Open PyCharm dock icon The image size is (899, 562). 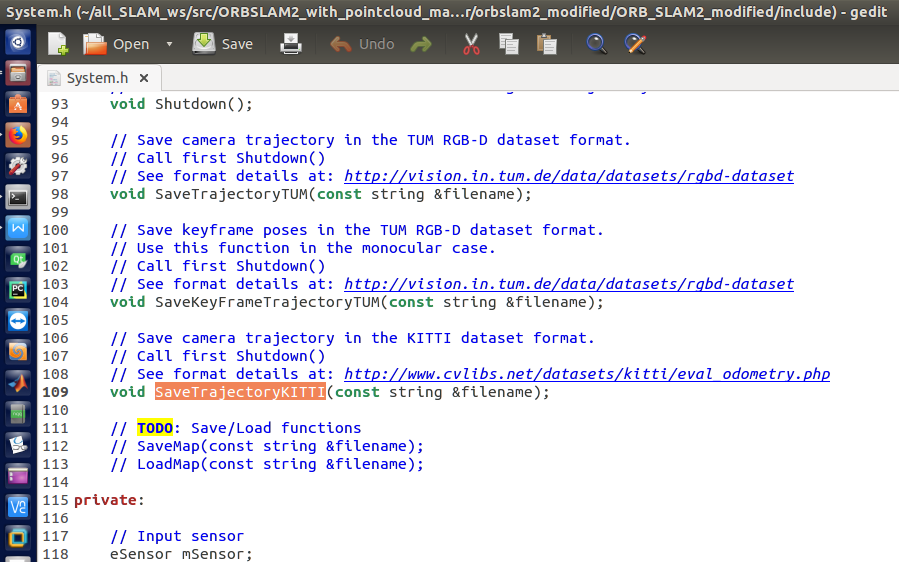18,290
